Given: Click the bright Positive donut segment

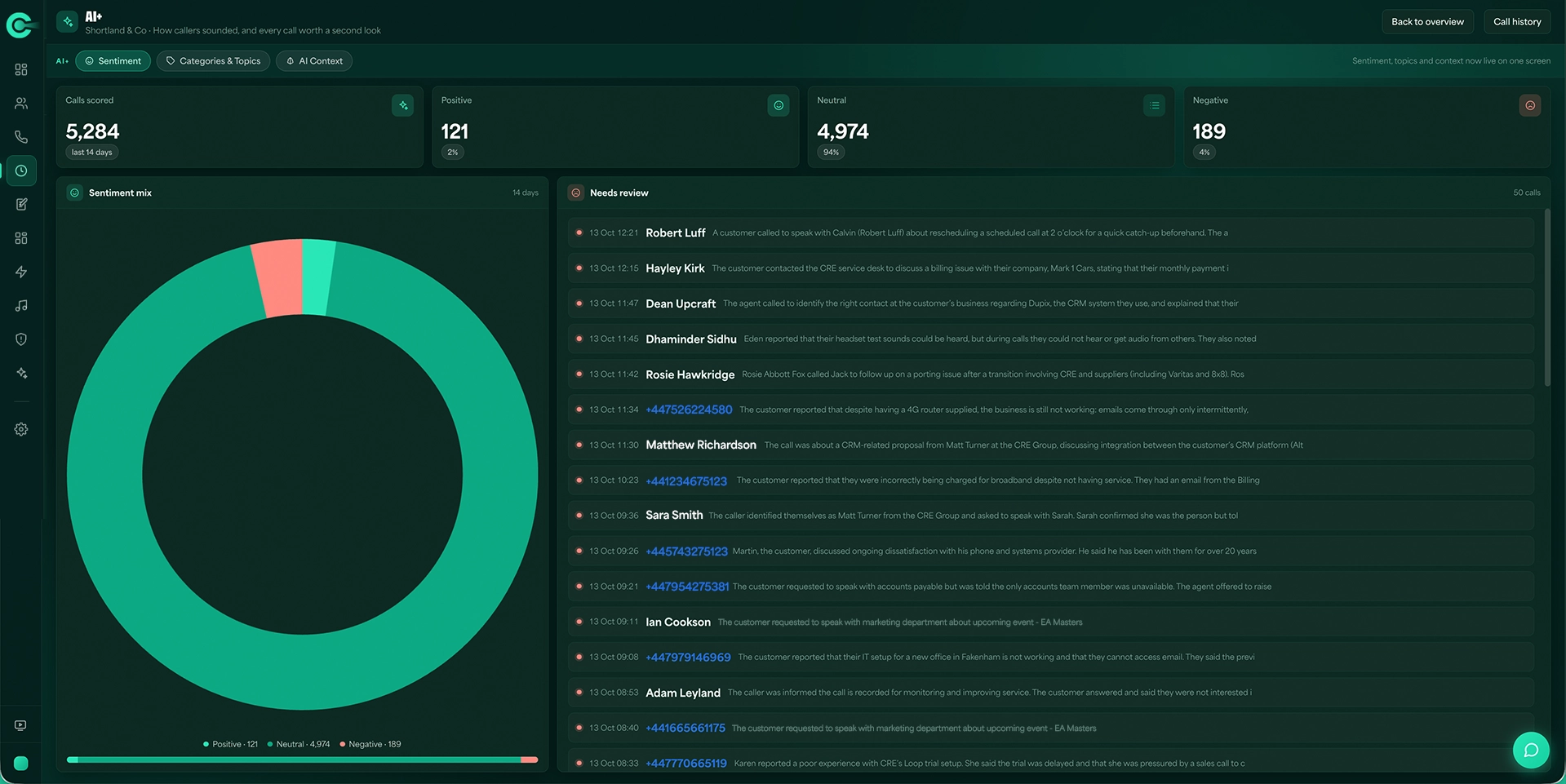Looking at the screenshot, I should point(317,277).
